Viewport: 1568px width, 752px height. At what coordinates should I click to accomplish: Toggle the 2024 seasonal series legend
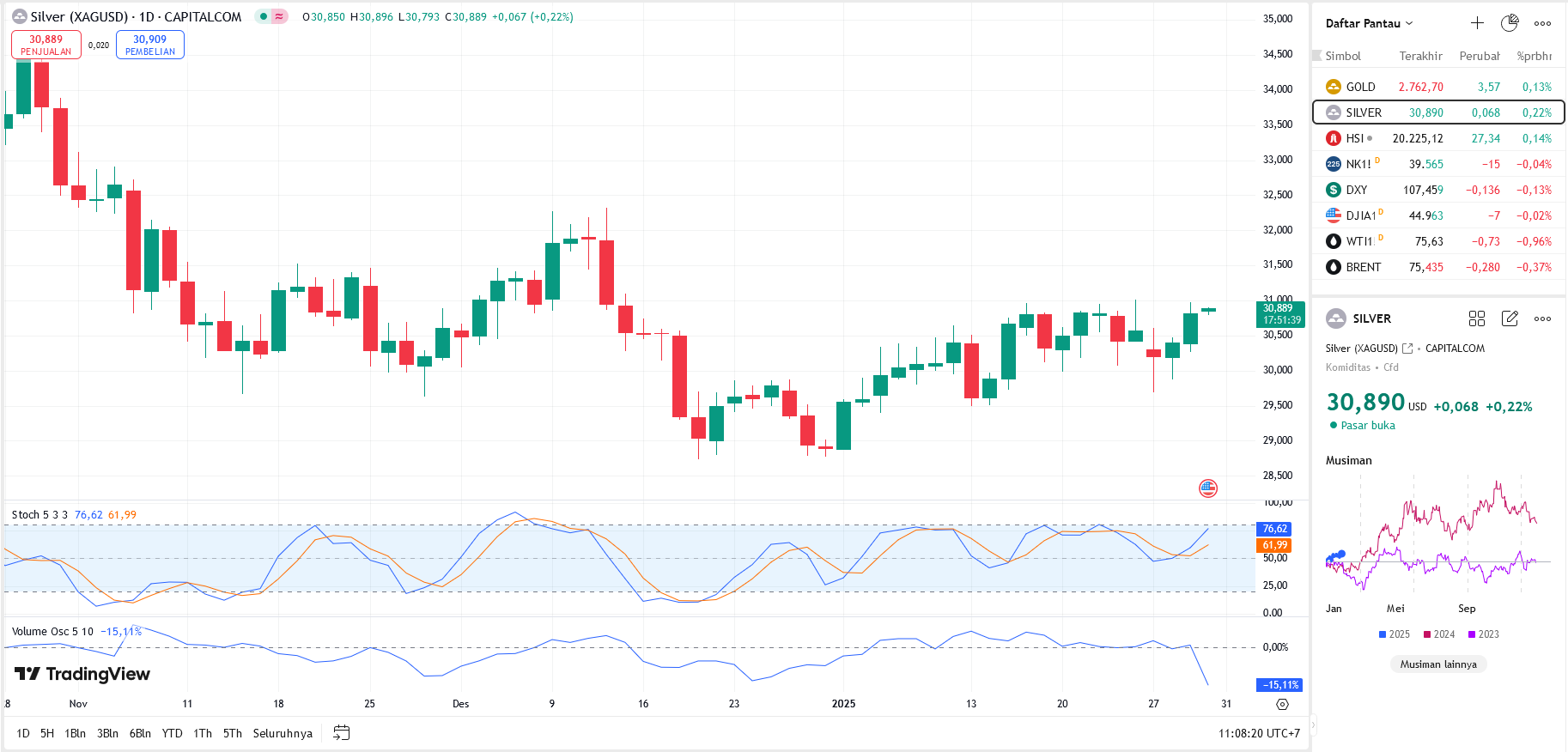tap(1438, 634)
